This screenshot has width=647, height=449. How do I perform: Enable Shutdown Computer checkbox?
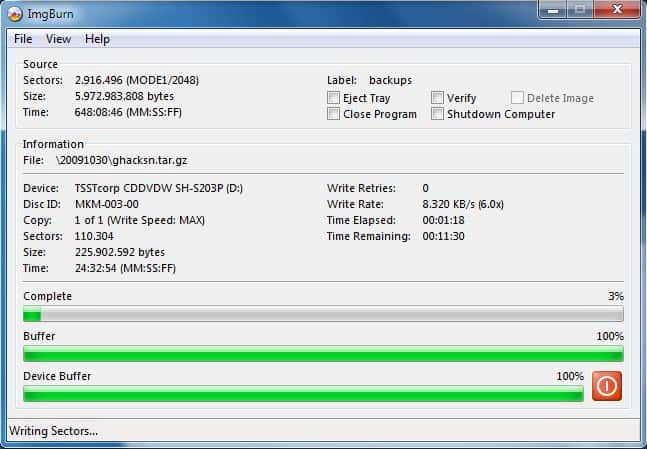438,114
